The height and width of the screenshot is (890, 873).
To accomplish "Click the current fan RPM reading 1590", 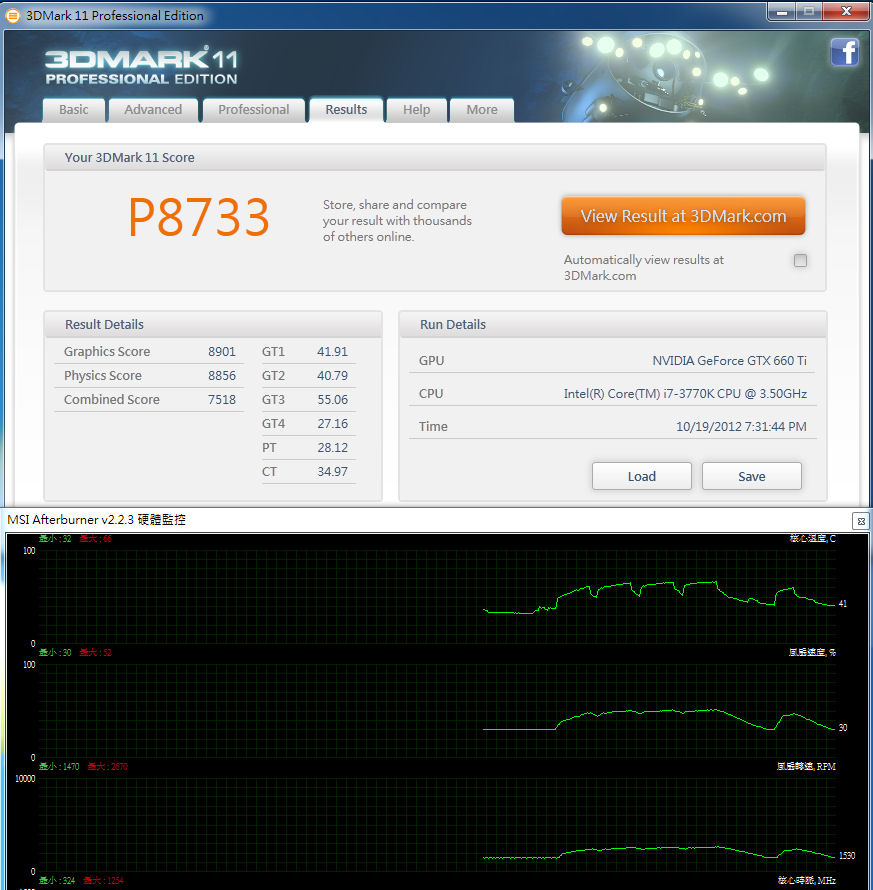I will (x=847, y=855).
